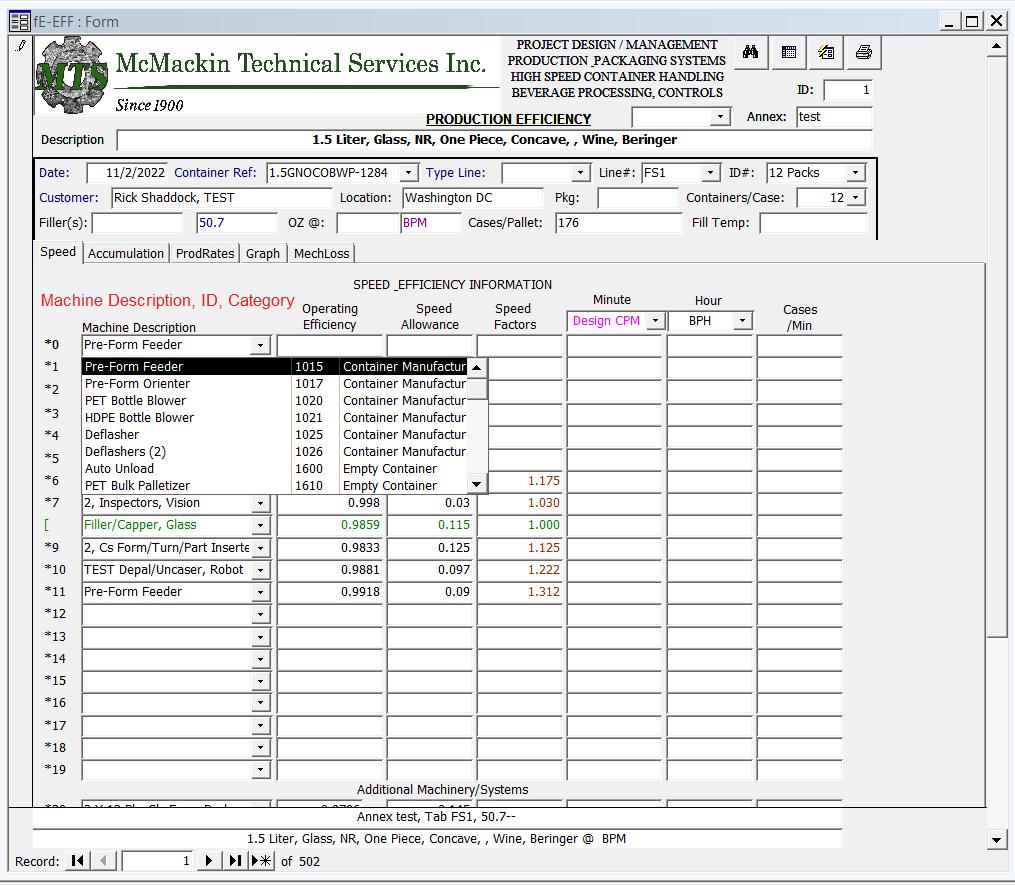Go to first record navigation icon
The height and width of the screenshot is (885, 1015).
[78, 861]
